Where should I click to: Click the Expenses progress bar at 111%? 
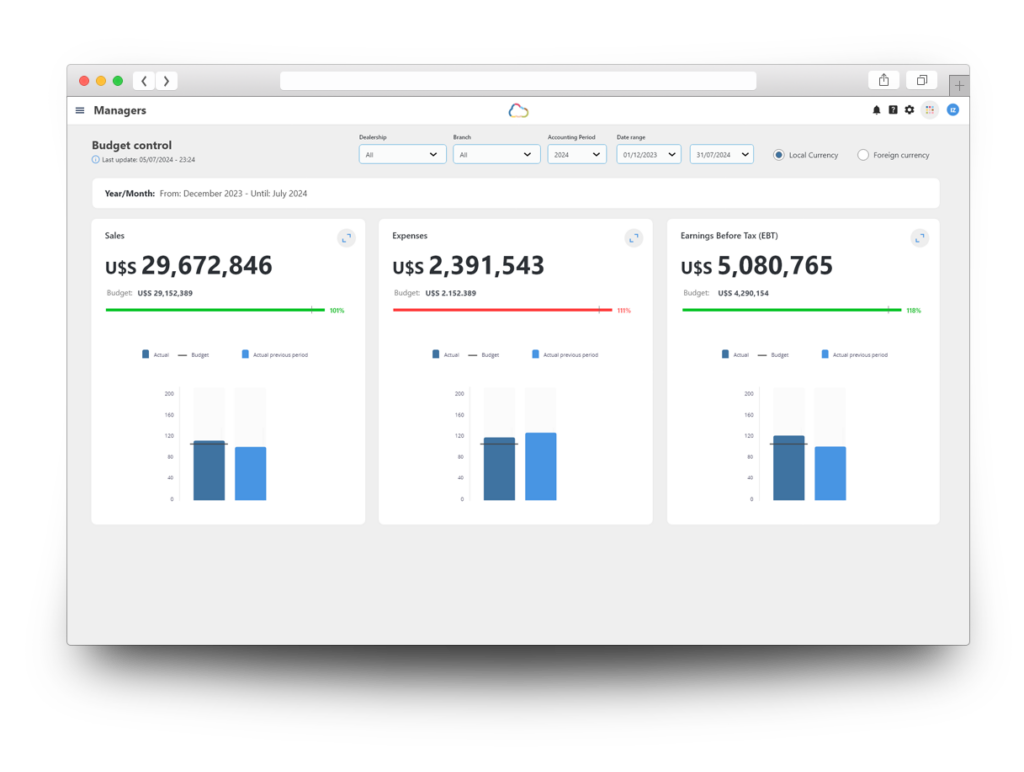coord(502,310)
